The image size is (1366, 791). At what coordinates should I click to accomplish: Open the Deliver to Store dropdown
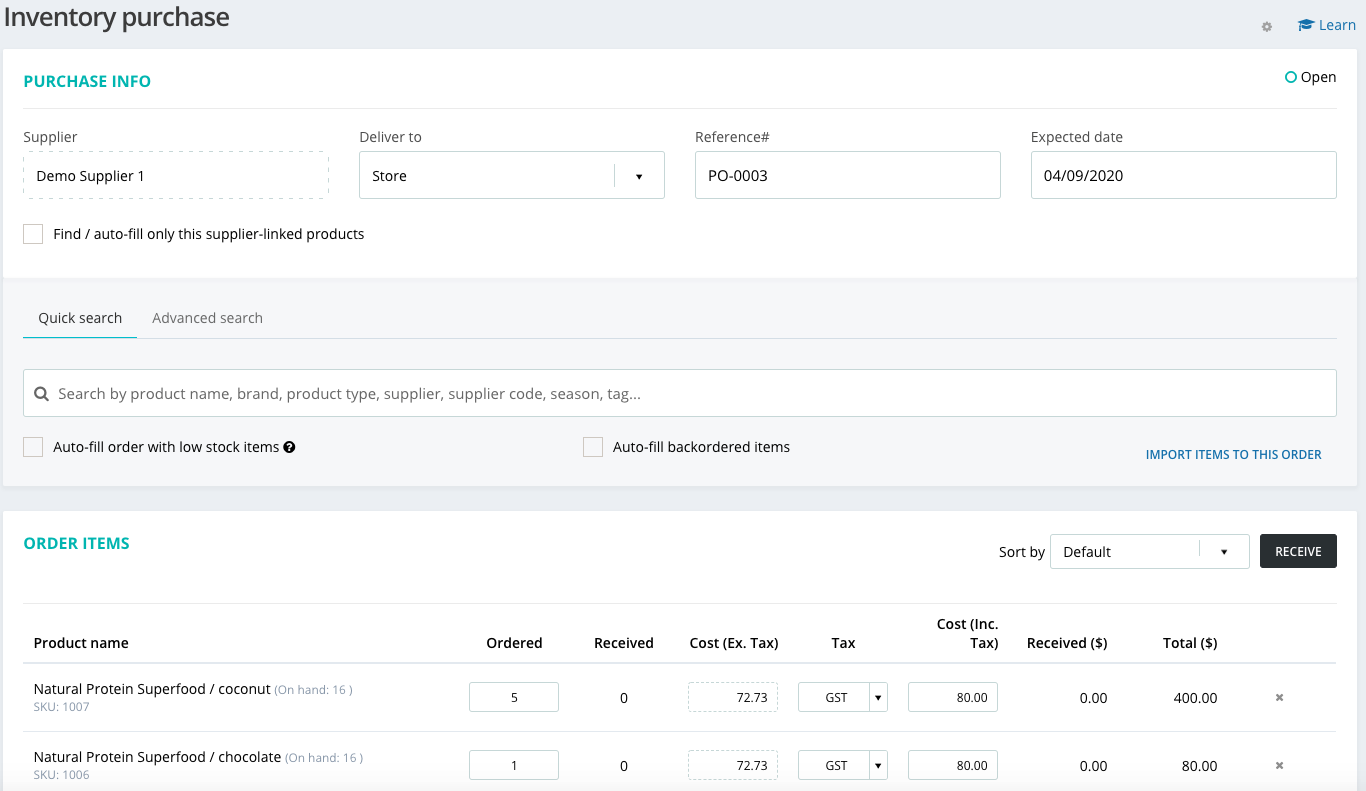[x=512, y=175]
